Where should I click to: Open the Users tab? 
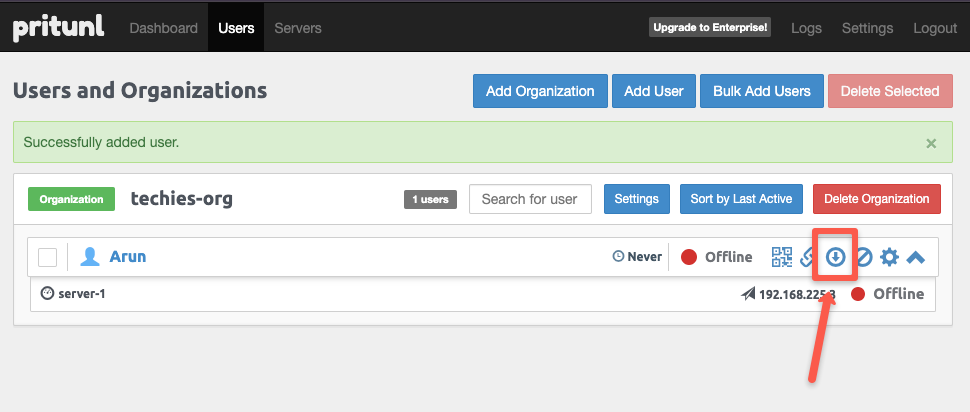(x=236, y=28)
